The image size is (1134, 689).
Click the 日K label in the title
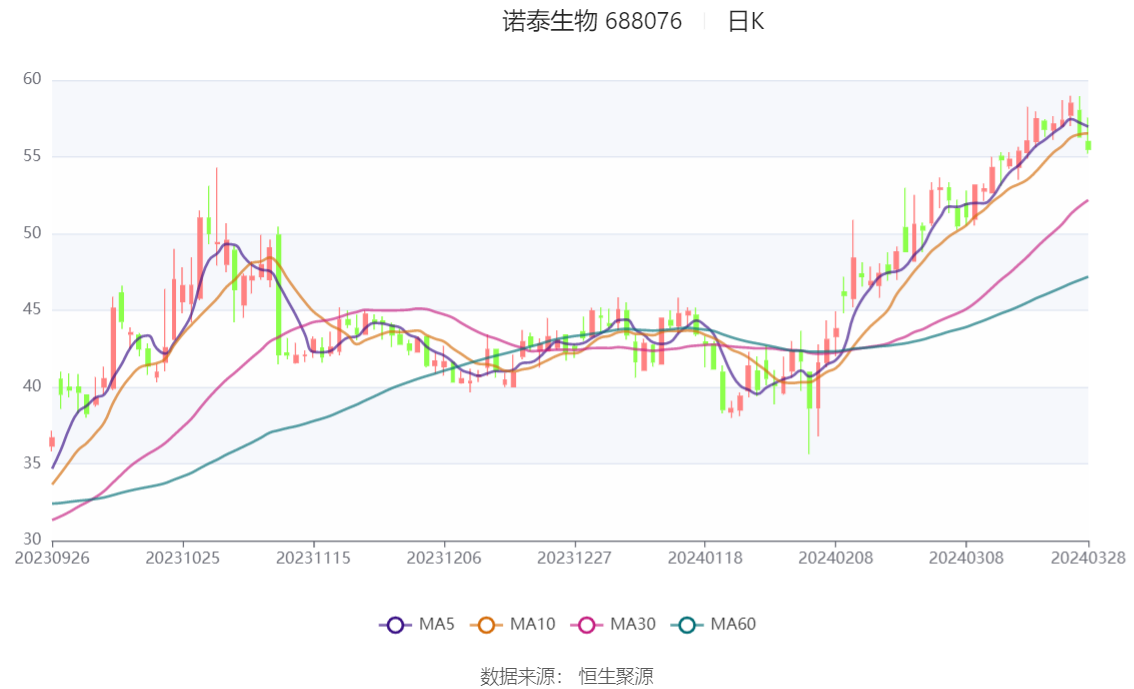[x=746, y=21]
